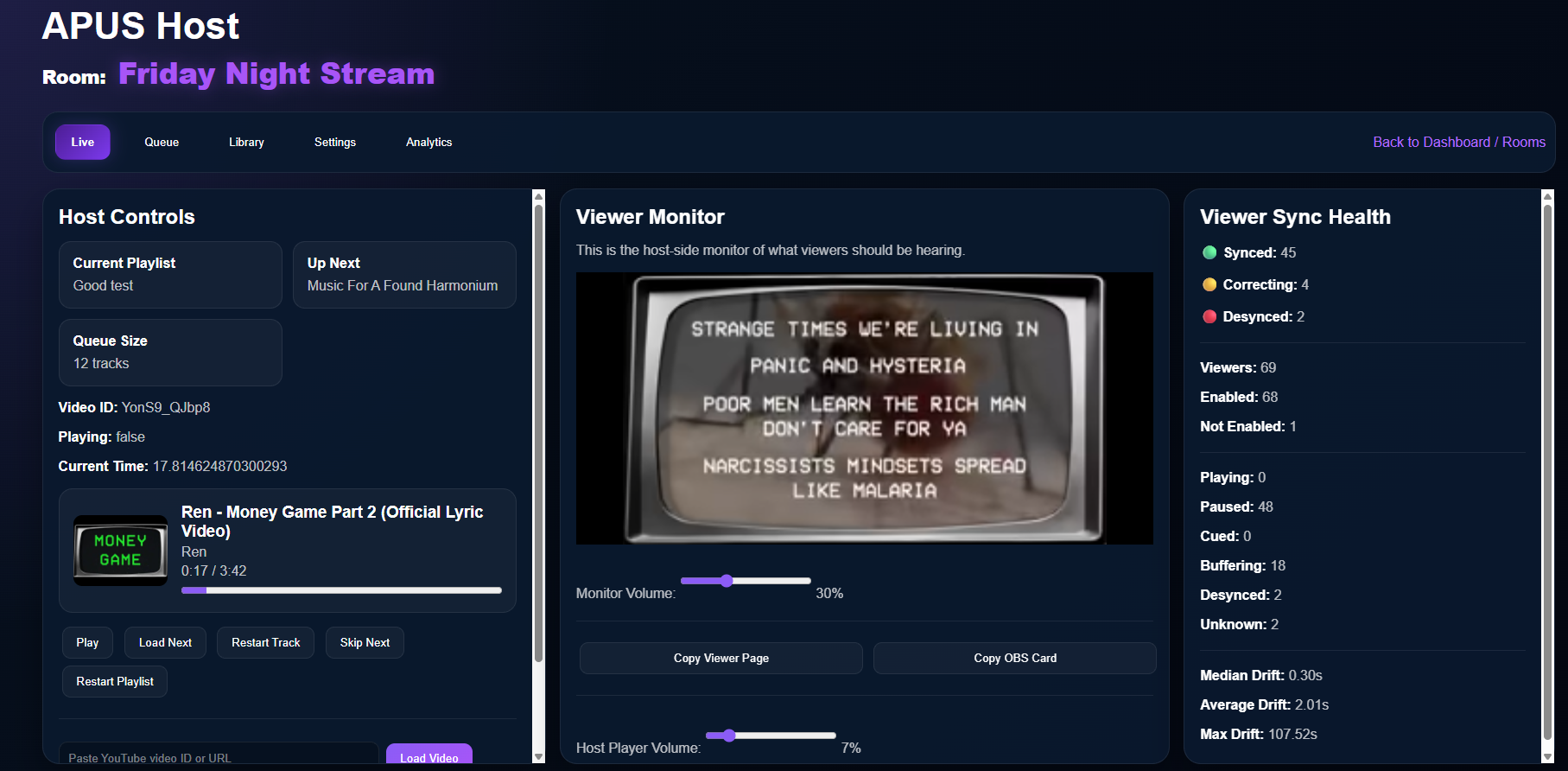Screen dimensions: 1568x771
Task: Click the Up Next card
Action: (x=404, y=275)
